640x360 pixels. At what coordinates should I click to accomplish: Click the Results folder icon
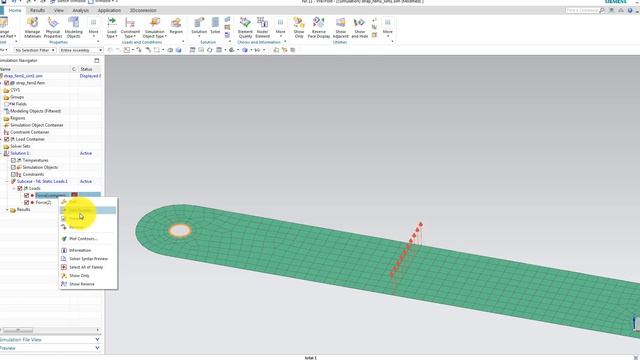(13, 210)
